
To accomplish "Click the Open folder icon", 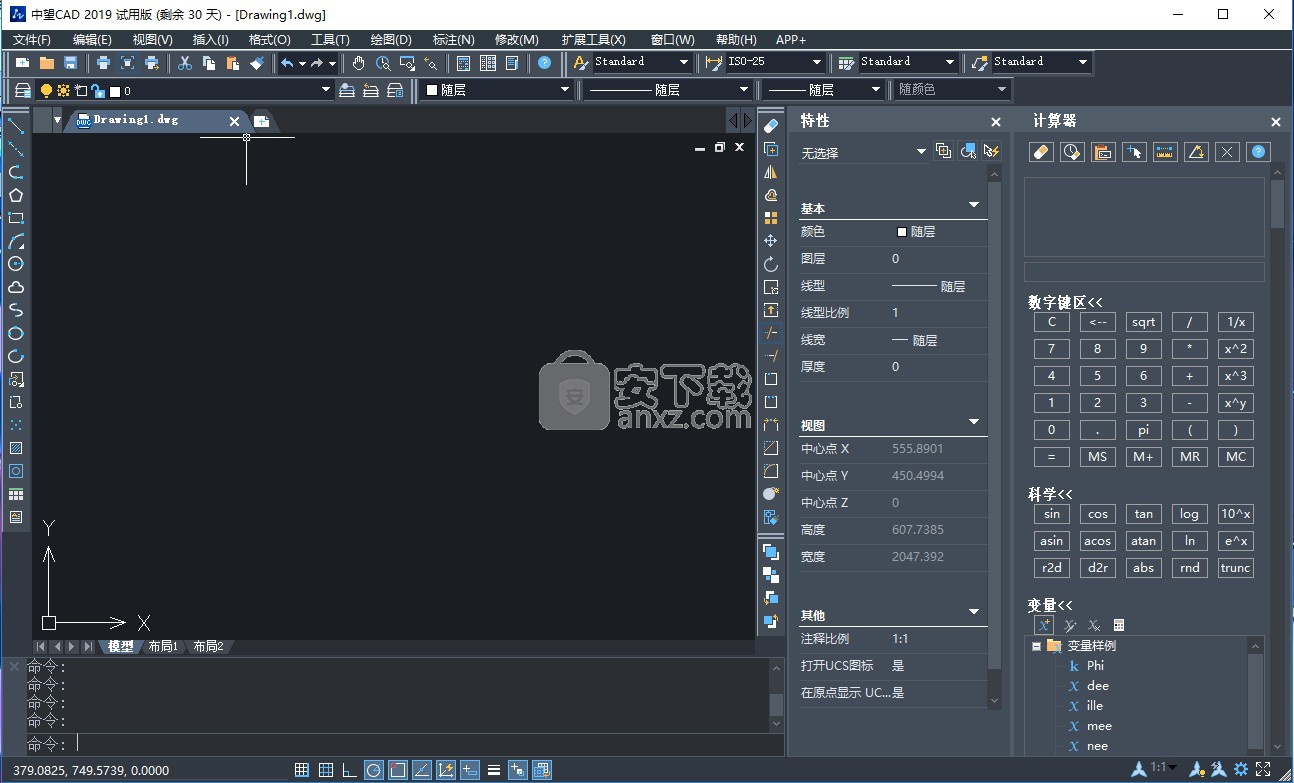I will (x=47, y=63).
